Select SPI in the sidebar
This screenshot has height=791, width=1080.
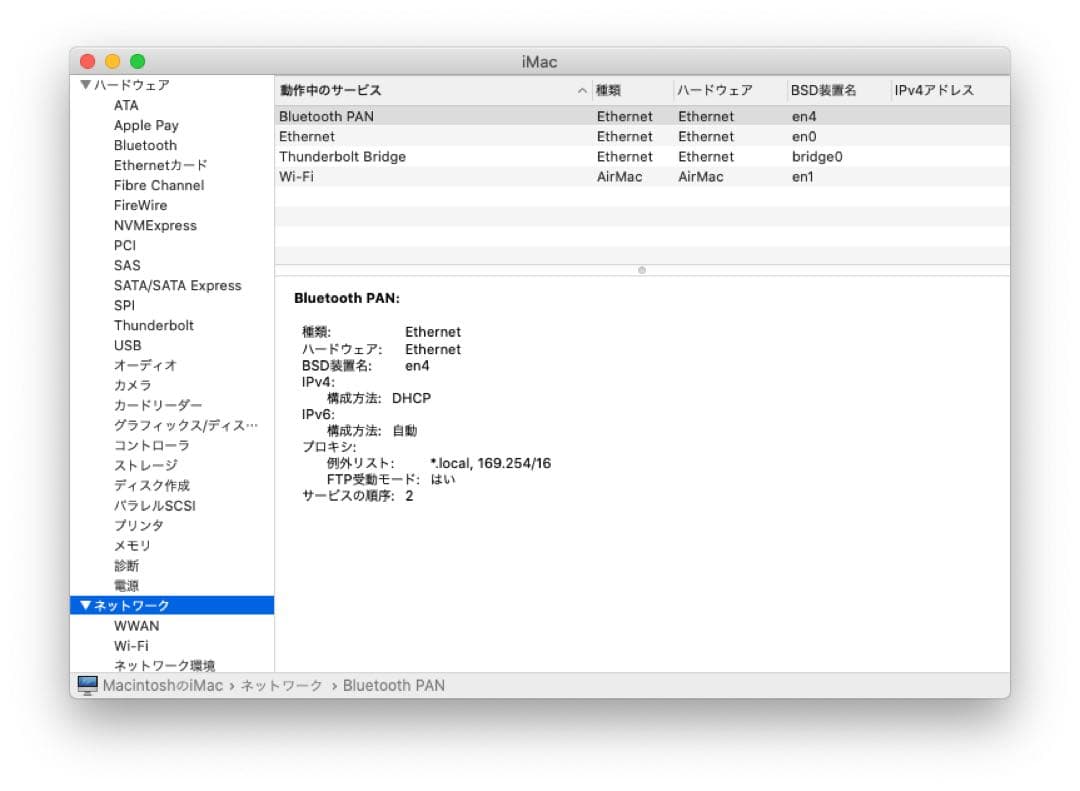pyautogui.click(x=124, y=305)
